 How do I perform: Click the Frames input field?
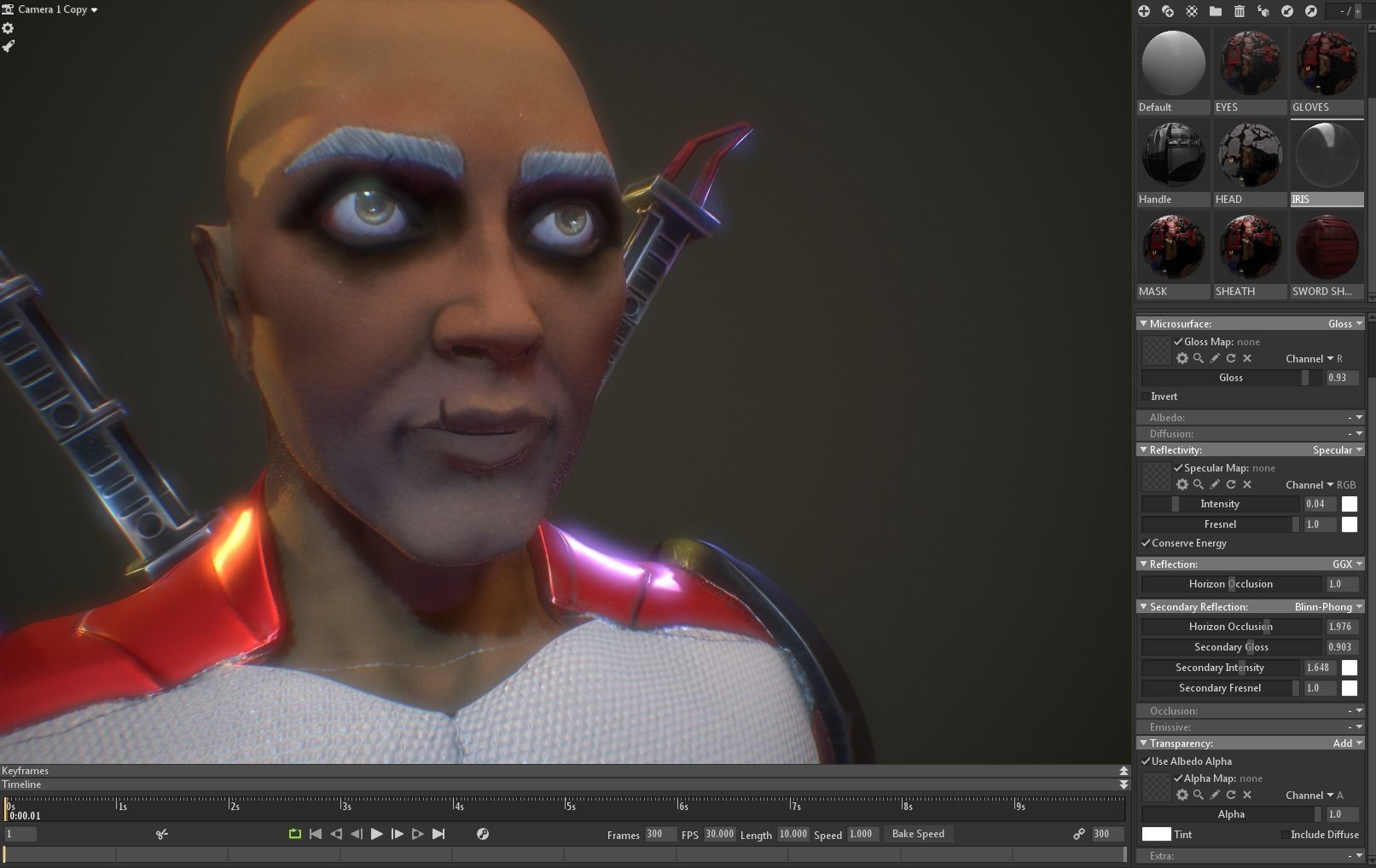[x=660, y=834]
